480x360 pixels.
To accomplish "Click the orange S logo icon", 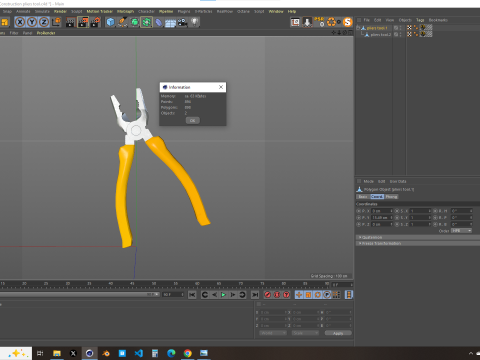I will [348, 22].
